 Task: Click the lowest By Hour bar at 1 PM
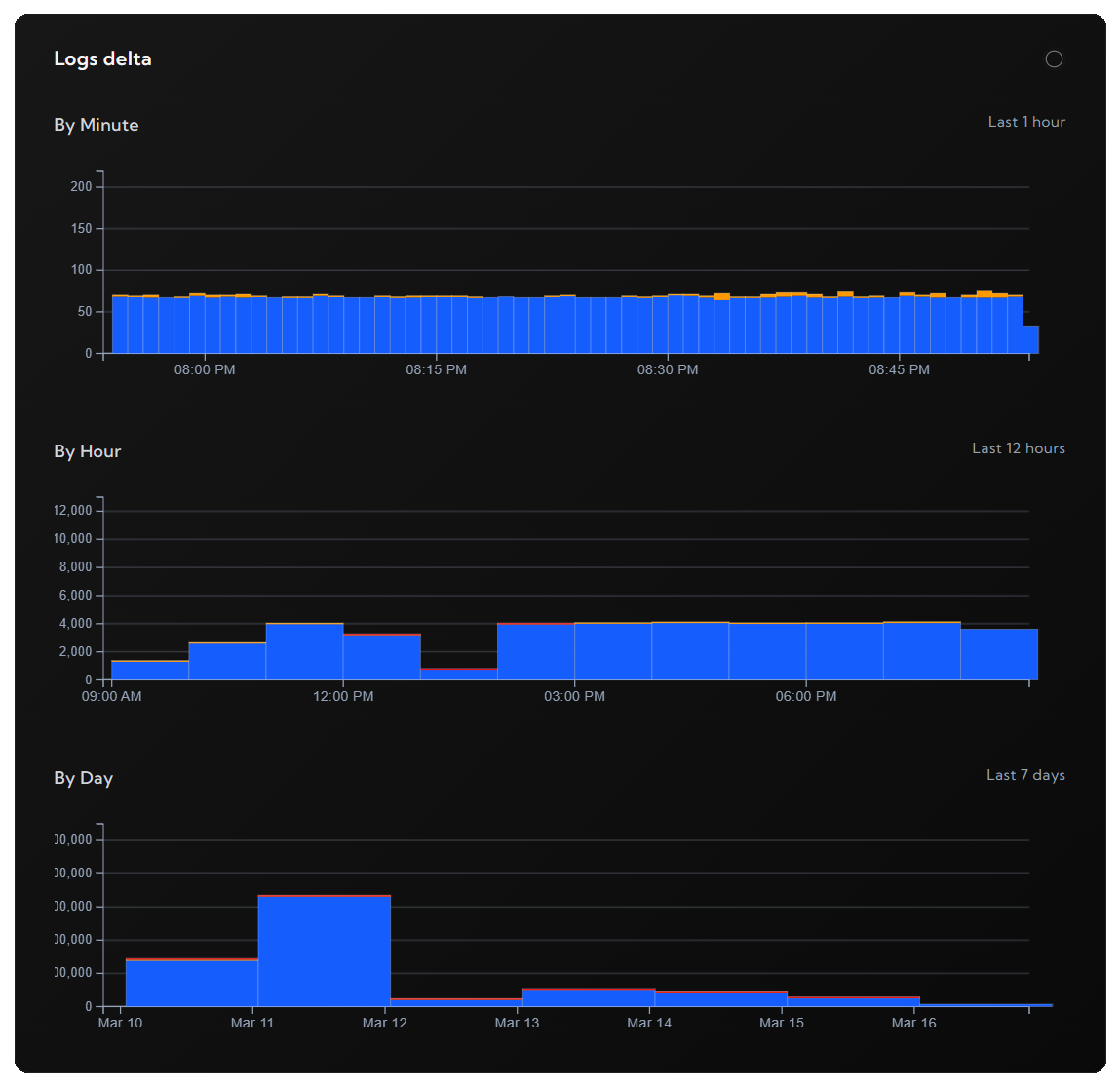(x=459, y=675)
